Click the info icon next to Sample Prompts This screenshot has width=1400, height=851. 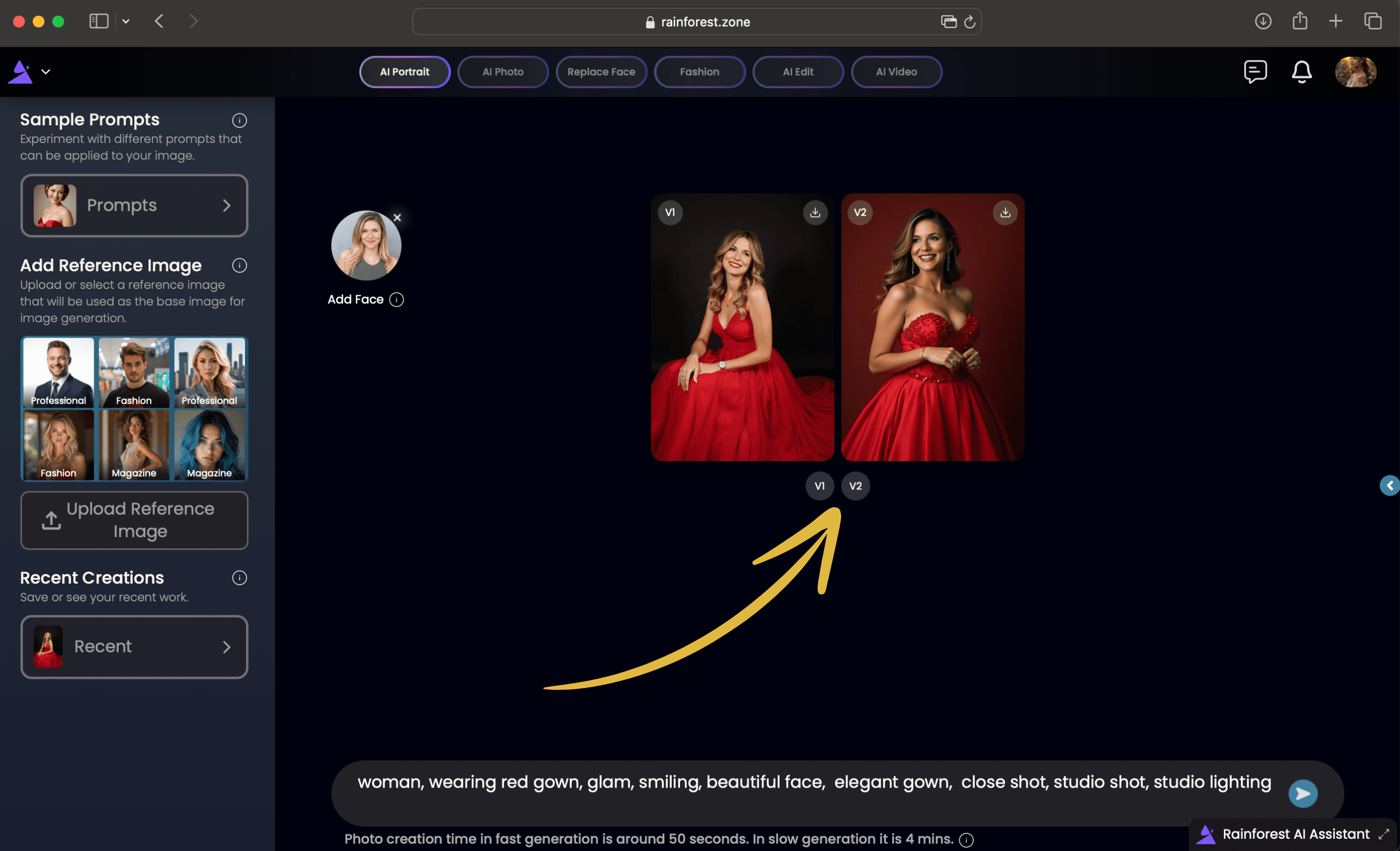click(239, 119)
